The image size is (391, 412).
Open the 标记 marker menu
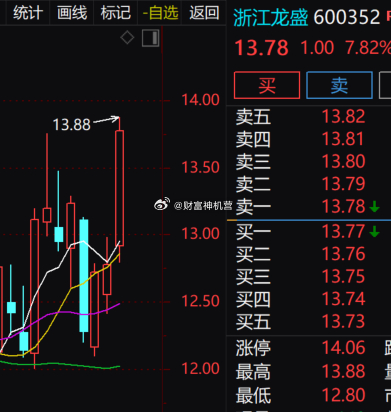pos(116,13)
